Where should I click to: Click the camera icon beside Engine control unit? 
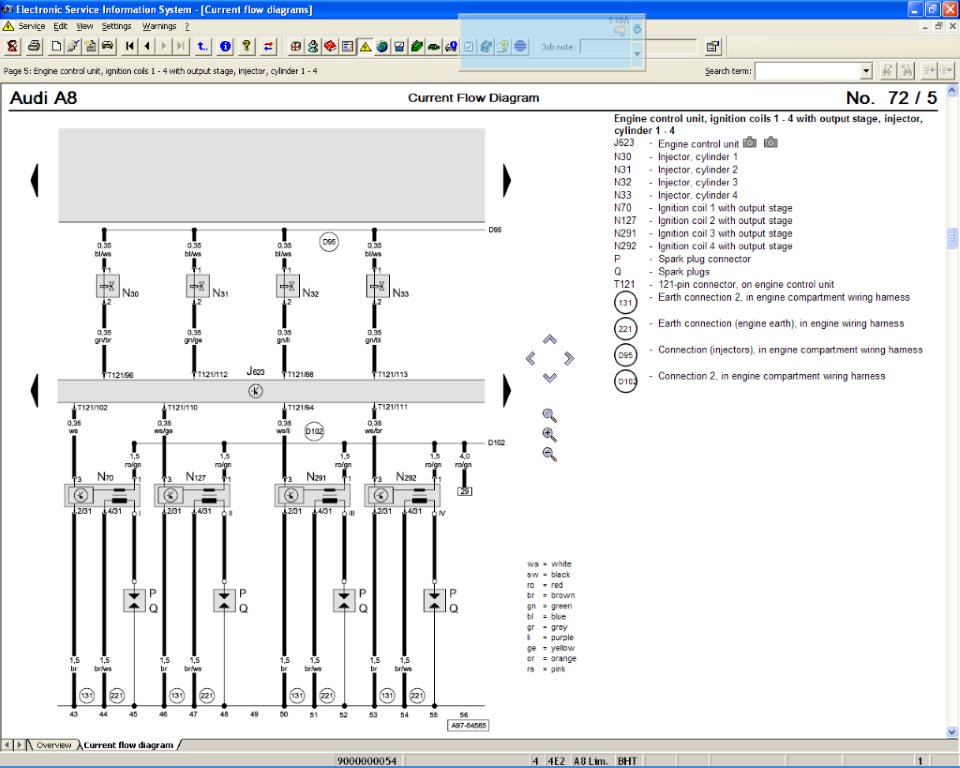[x=750, y=143]
